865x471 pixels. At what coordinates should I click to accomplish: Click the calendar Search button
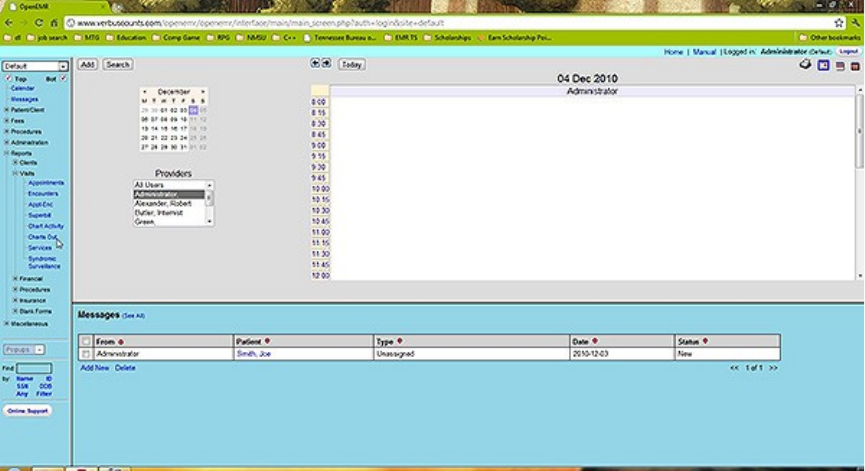coord(118,65)
